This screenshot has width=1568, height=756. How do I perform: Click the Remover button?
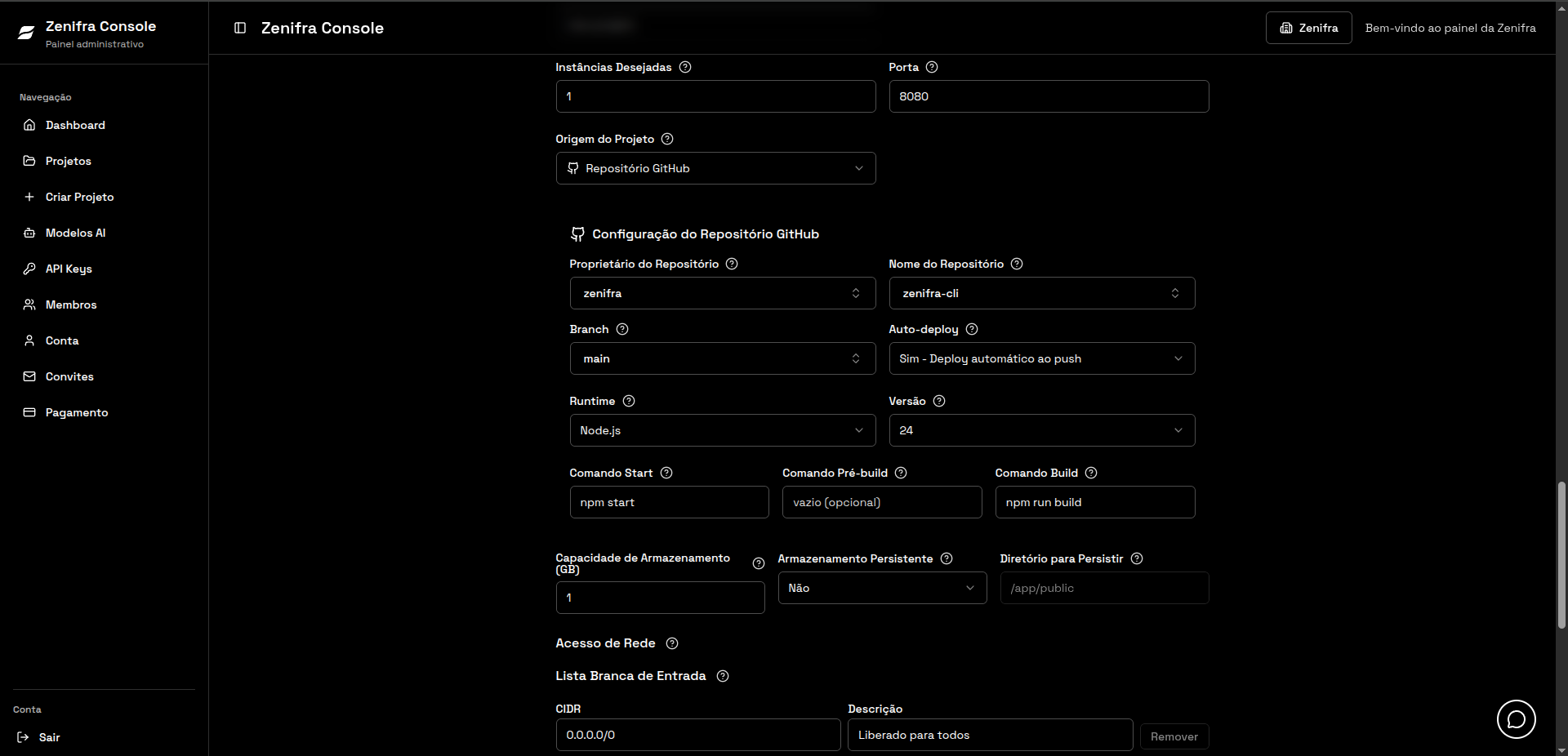pyautogui.click(x=1174, y=736)
